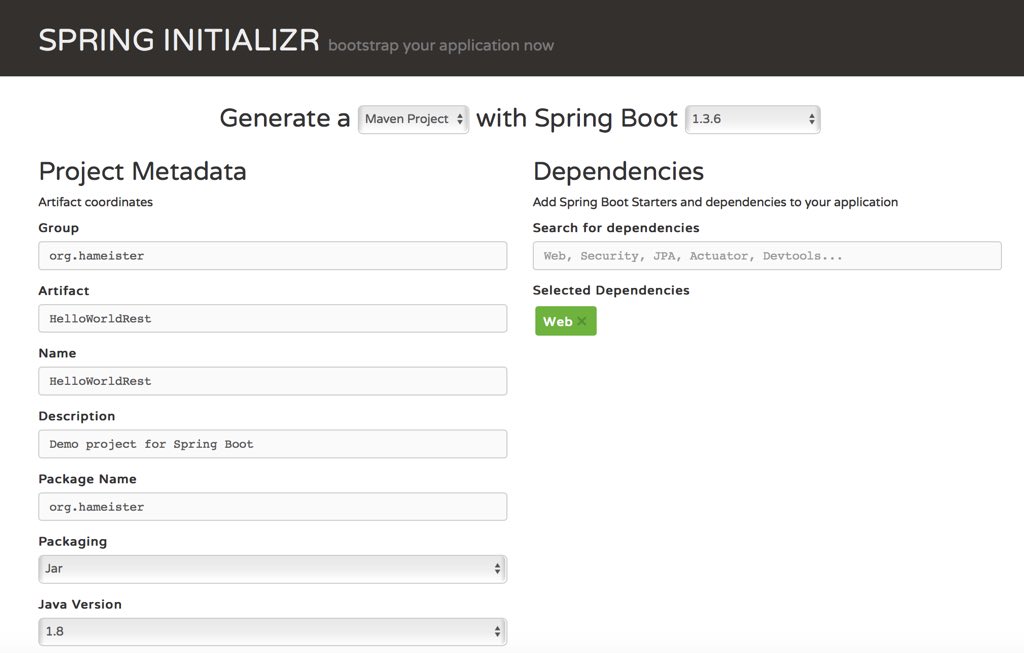Click into the Artifact input box
Image resolution: width=1024 pixels, height=653 pixels.
point(272,319)
